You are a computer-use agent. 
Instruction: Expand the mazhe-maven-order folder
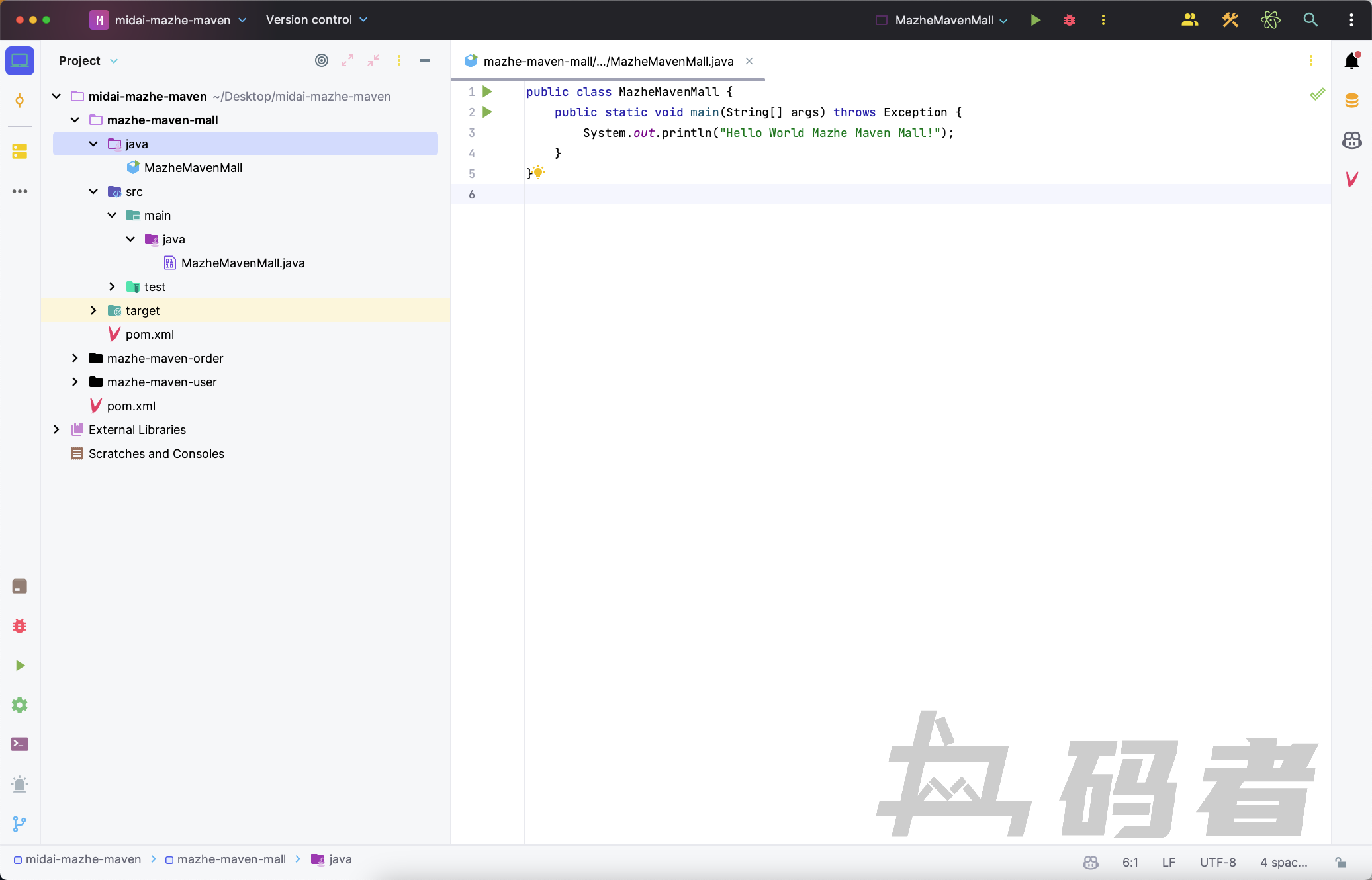point(75,358)
